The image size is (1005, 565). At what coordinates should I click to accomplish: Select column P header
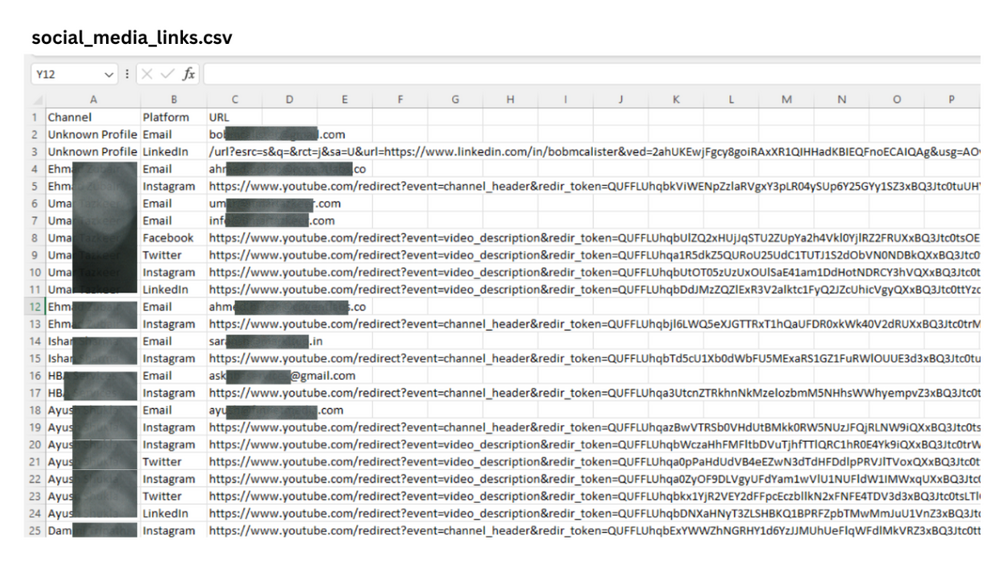(x=952, y=99)
